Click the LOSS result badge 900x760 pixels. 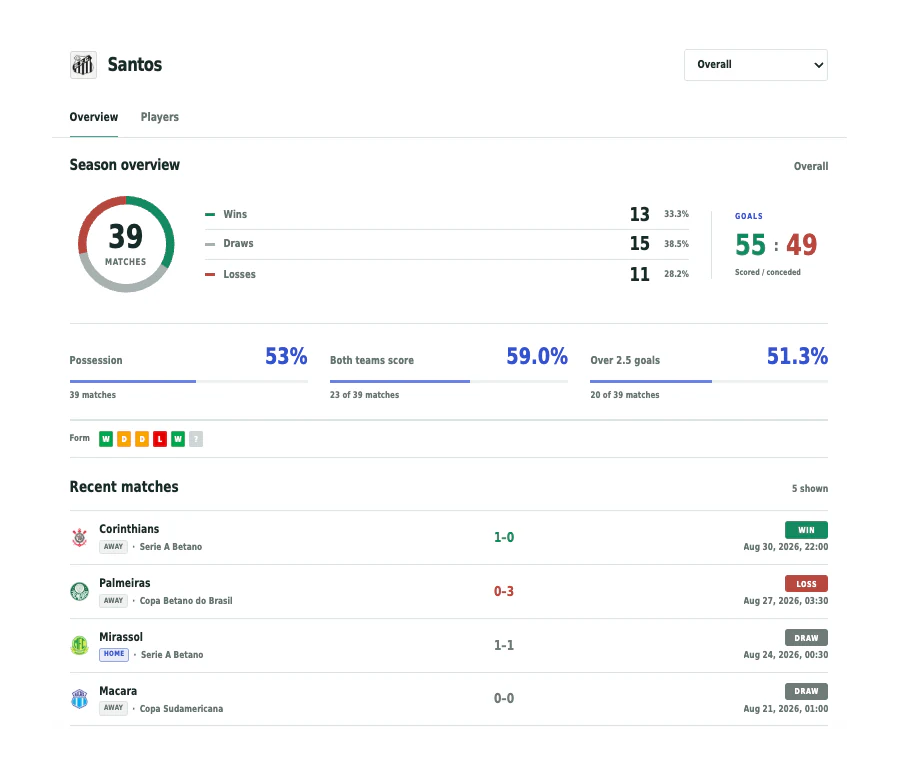coord(806,584)
